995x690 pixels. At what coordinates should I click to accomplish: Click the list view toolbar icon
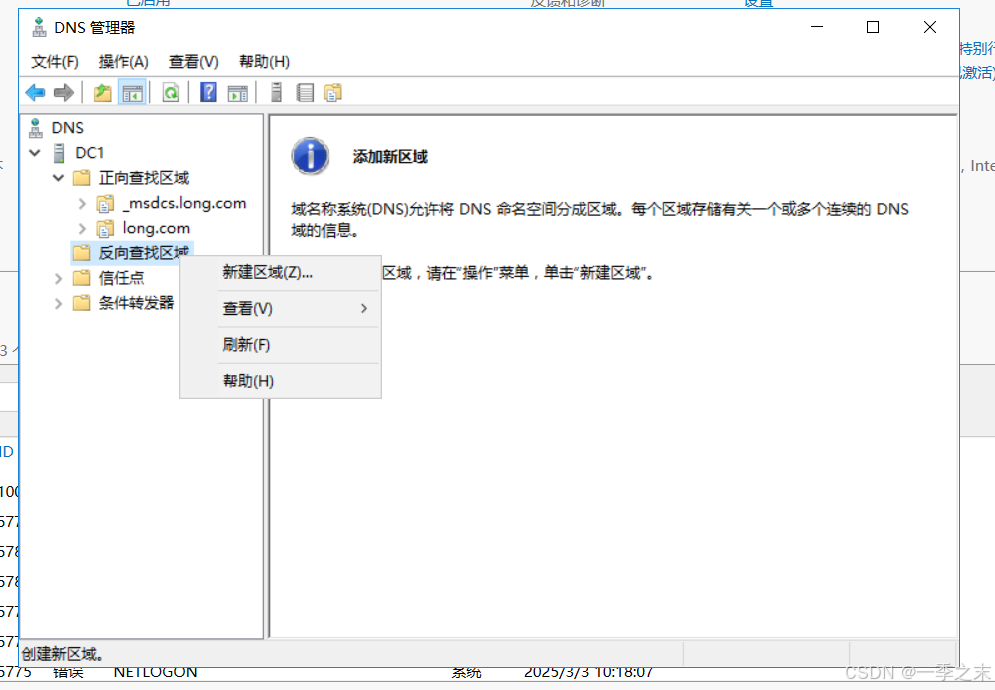tap(305, 93)
